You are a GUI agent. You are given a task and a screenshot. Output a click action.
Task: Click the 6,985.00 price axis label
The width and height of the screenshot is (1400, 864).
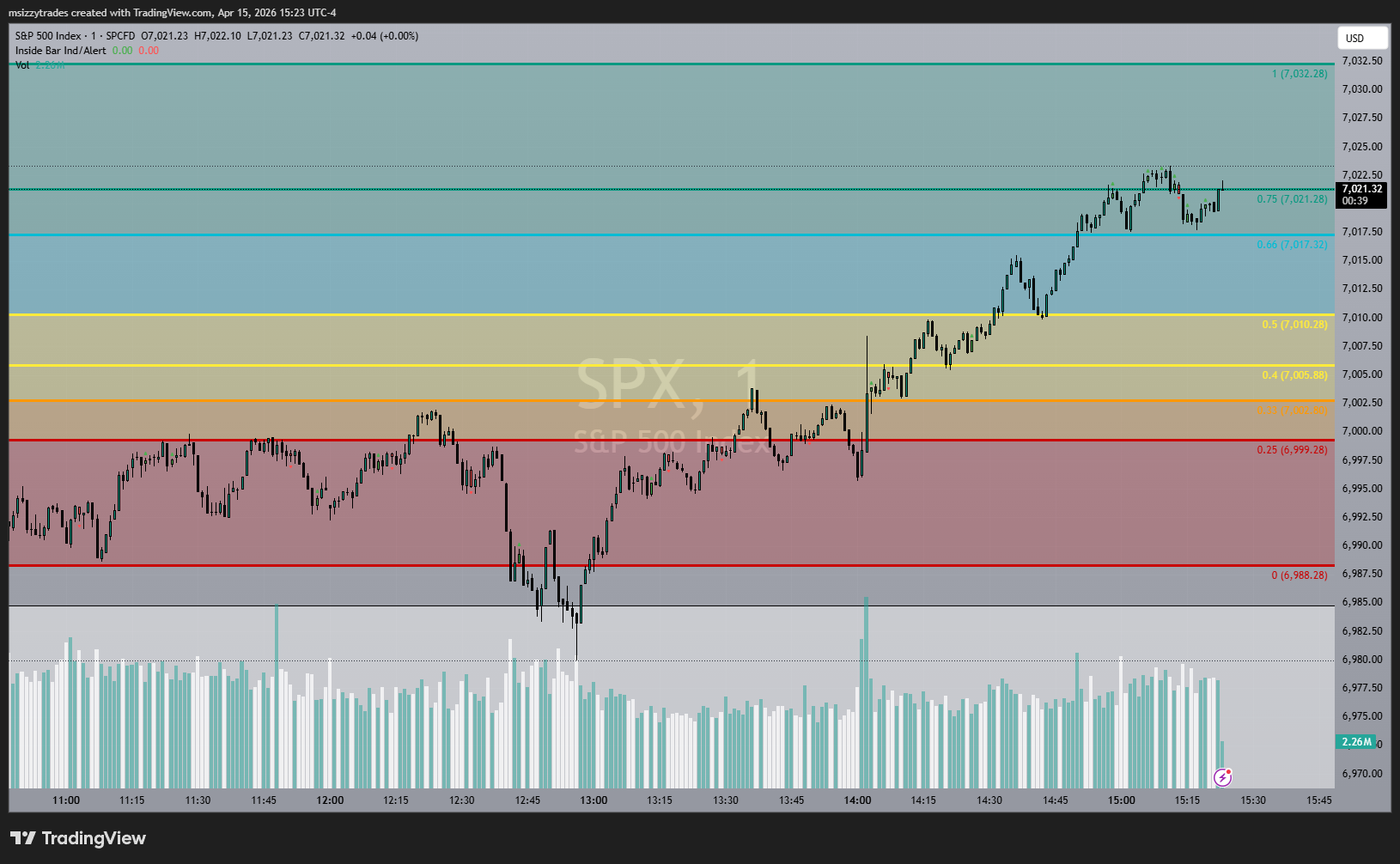(1362, 602)
